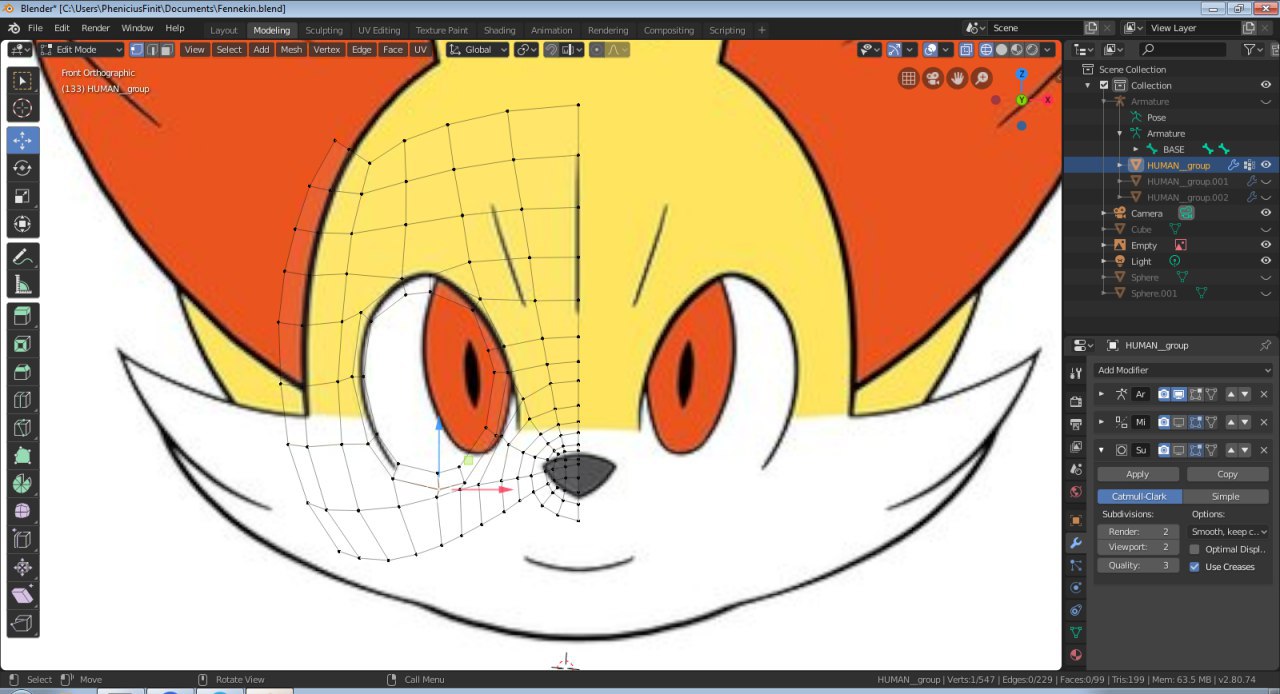
Task: Open the viewport shading options dropdown
Action: tap(1049, 49)
